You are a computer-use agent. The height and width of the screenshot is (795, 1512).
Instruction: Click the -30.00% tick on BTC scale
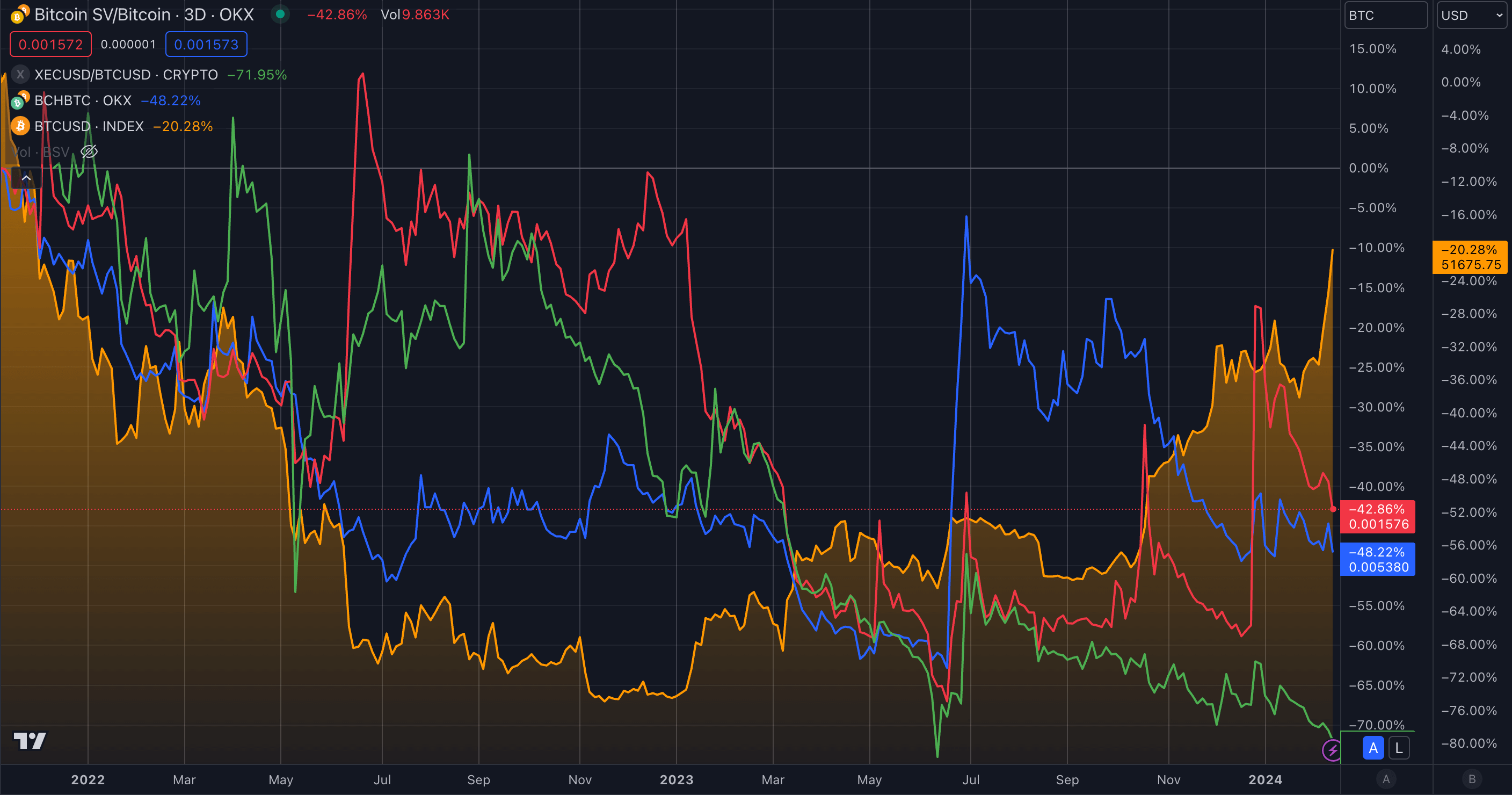tap(1376, 407)
